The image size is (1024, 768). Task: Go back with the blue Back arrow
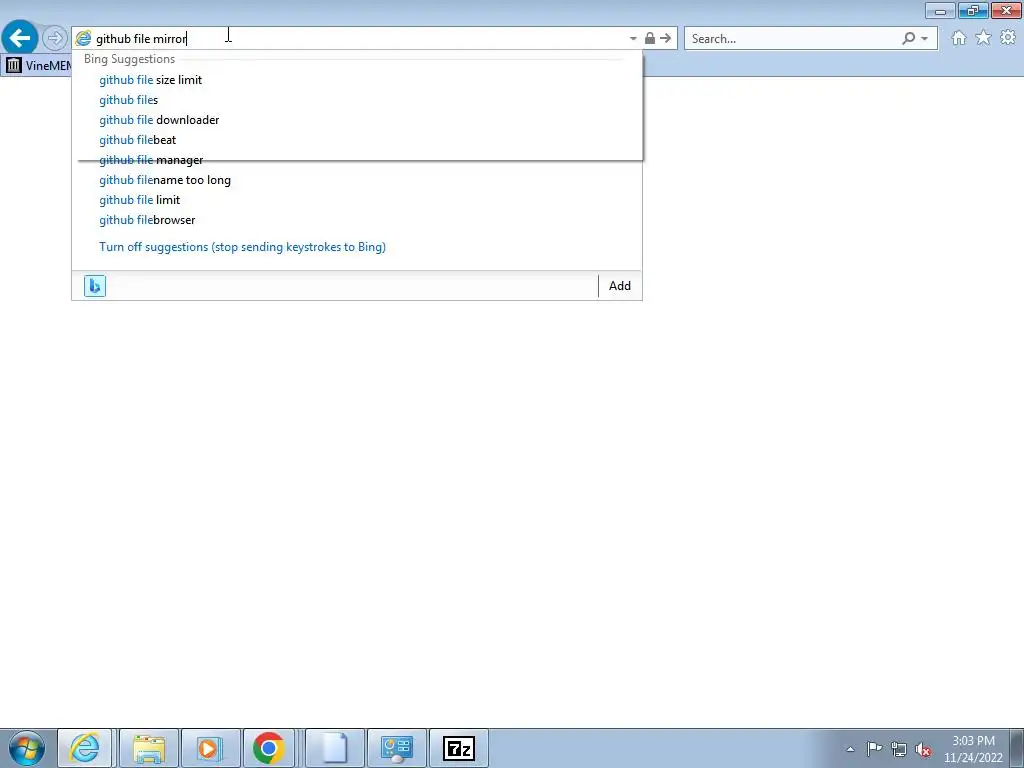20,38
